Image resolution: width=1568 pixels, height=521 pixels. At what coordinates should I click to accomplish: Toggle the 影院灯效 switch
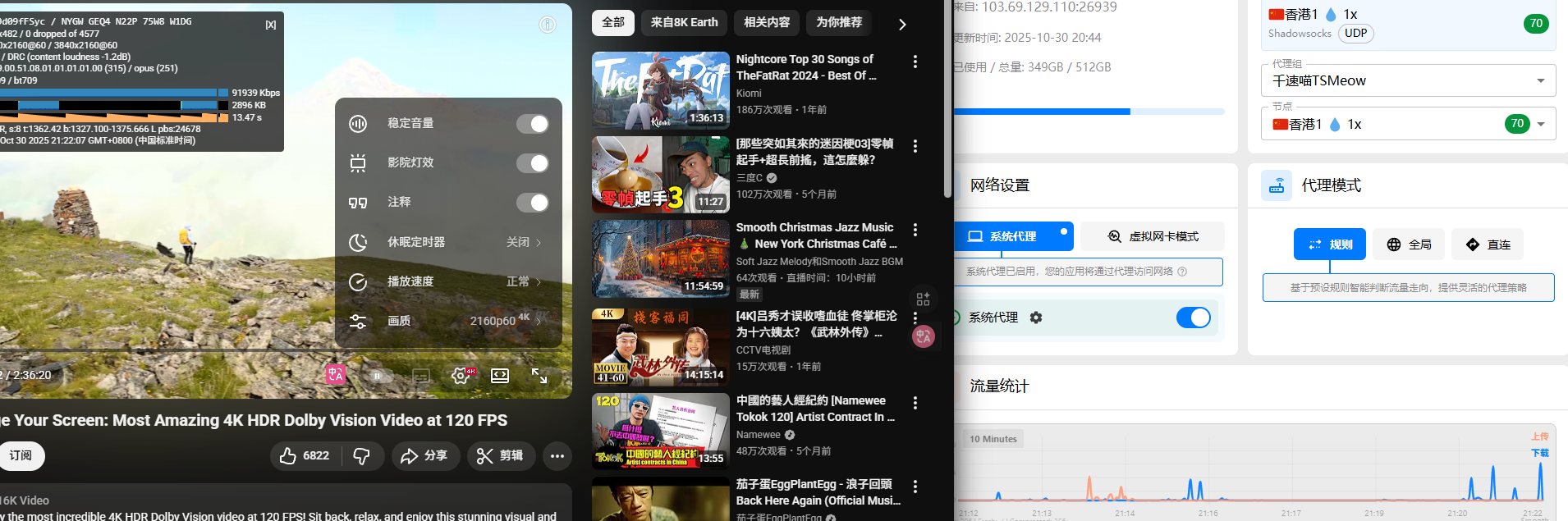[x=532, y=163]
